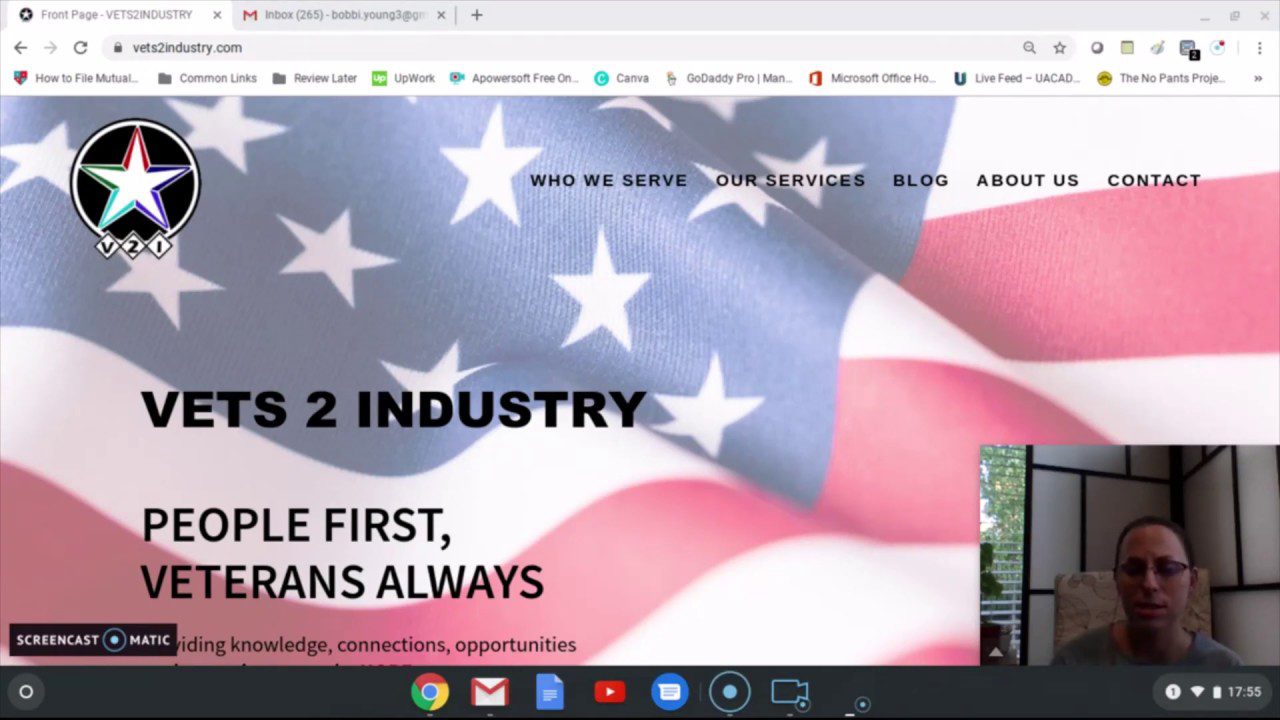
Task: Open the UpWork bookmark
Action: pyautogui.click(x=403, y=78)
